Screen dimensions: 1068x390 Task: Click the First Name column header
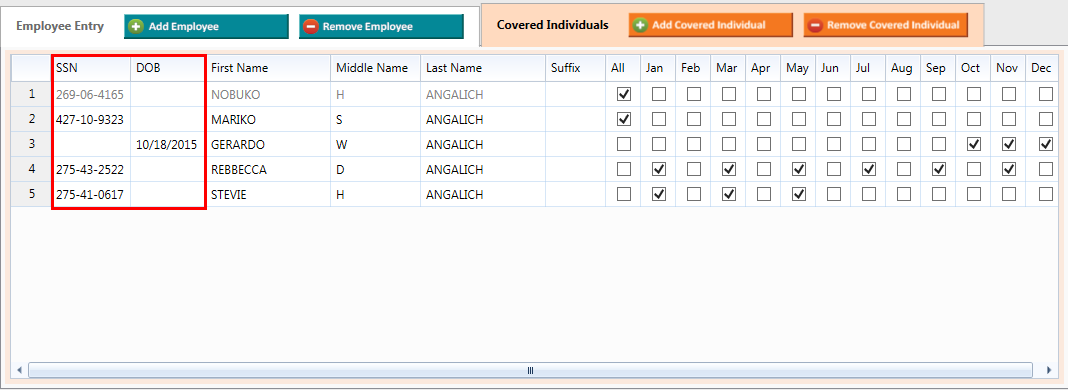click(268, 68)
